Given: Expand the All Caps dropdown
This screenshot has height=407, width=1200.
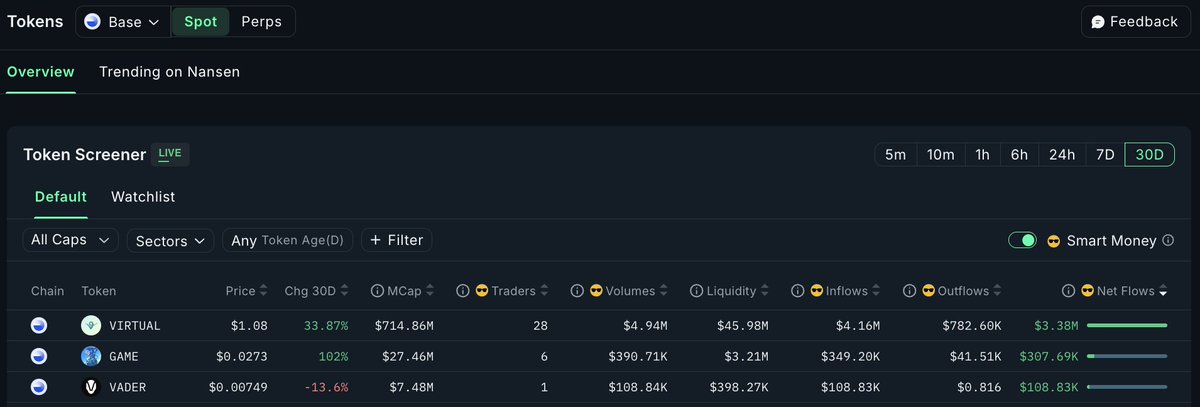Looking at the screenshot, I should (x=70, y=240).
